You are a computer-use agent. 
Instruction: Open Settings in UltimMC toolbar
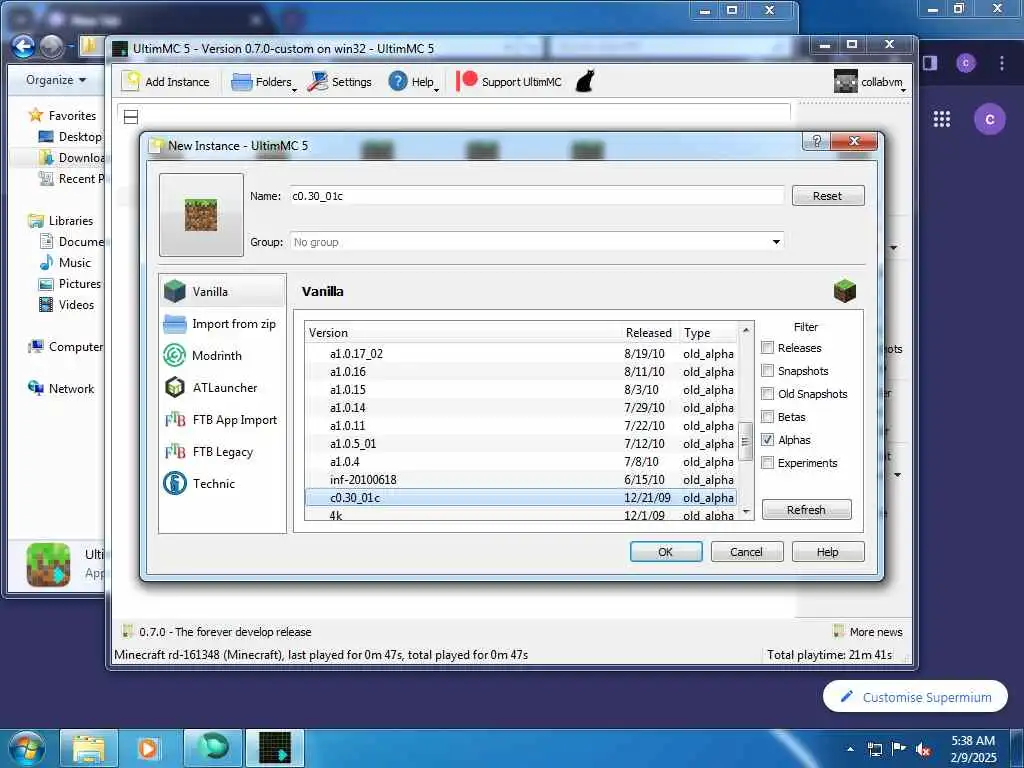[x=340, y=82]
